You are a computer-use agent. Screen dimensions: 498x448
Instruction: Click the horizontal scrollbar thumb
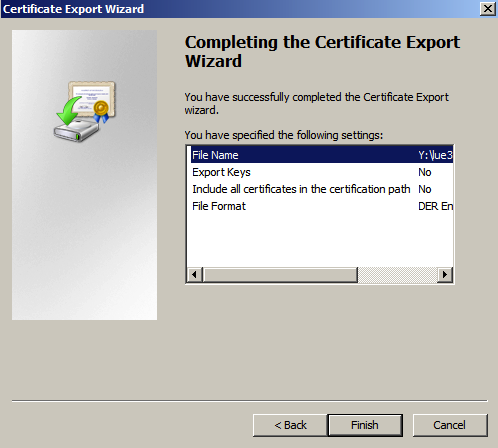(280, 275)
